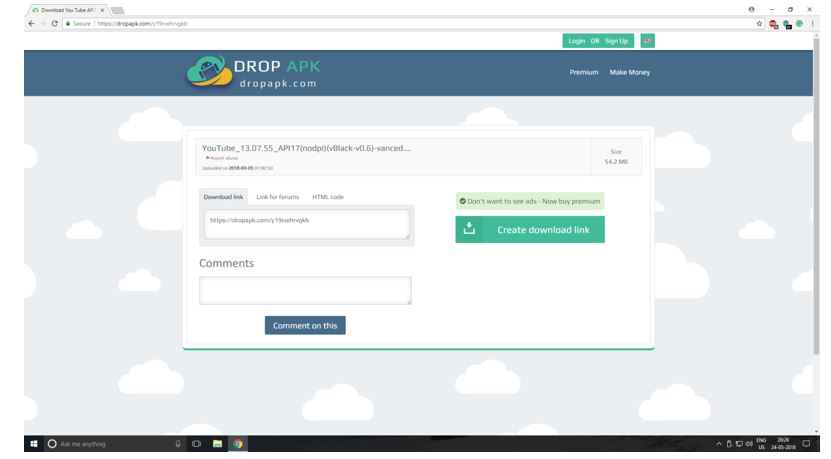Screen dimensions: 831x459
Task: Click the Uploaded on date text
Action: (237, 168)
